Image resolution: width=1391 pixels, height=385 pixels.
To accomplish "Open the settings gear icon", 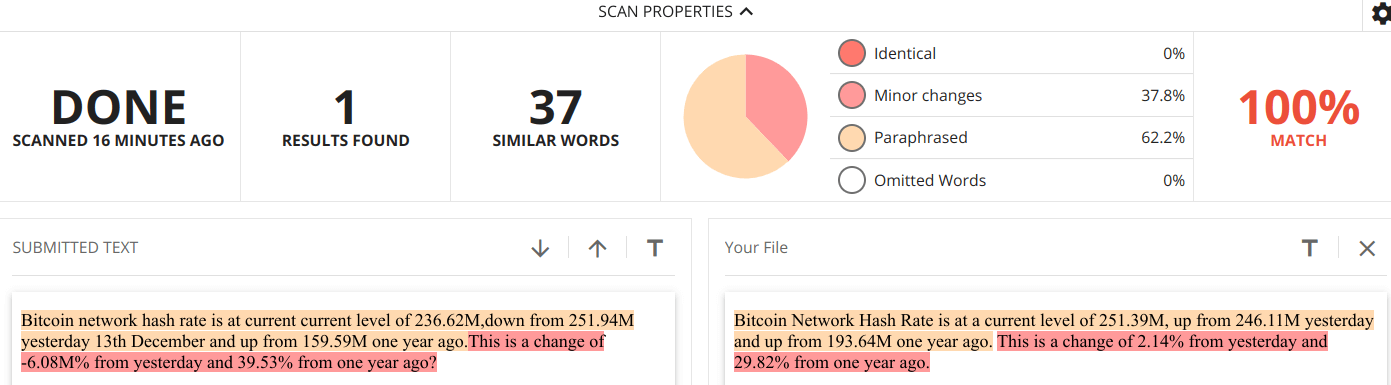I will [1380, 13].
